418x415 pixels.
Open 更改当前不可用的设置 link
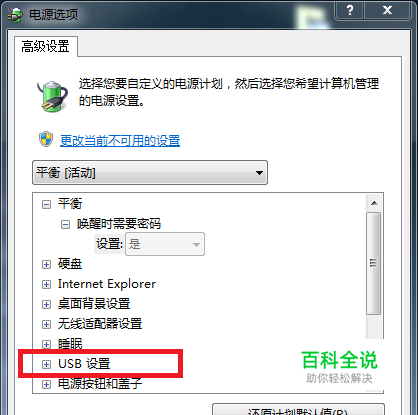pyautogui.click(x=120, y=141)
